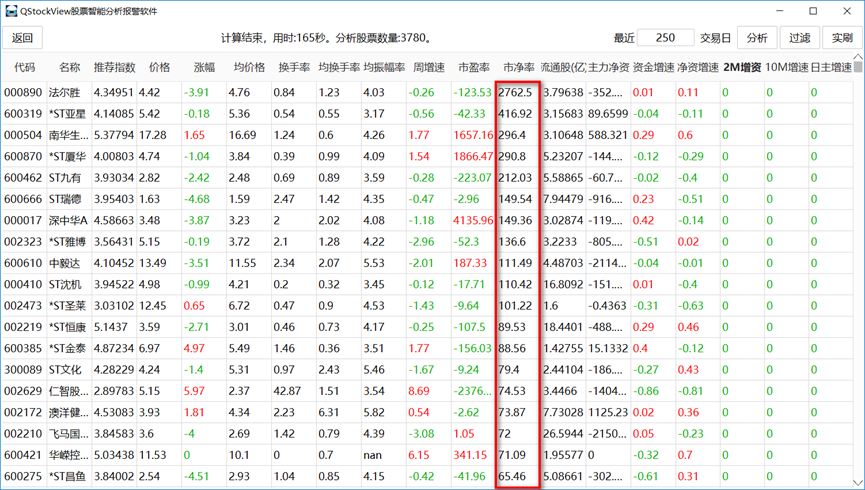Sort by 10M增速 column header
The width and height of the screenshot is (865, 490).
(x=786, y=67)
